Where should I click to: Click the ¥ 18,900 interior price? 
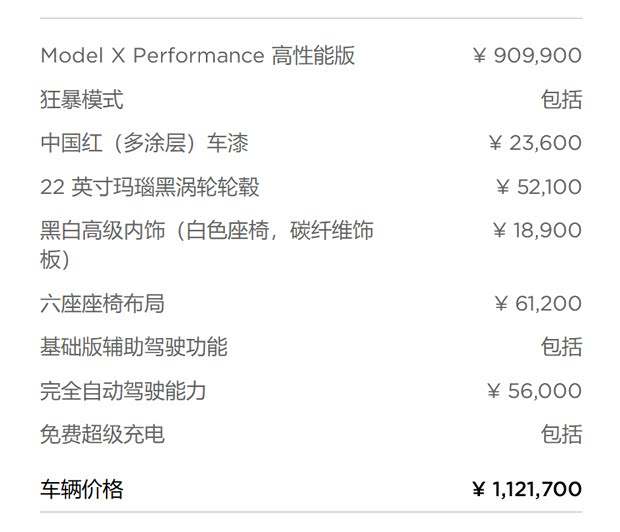(536, 231)
